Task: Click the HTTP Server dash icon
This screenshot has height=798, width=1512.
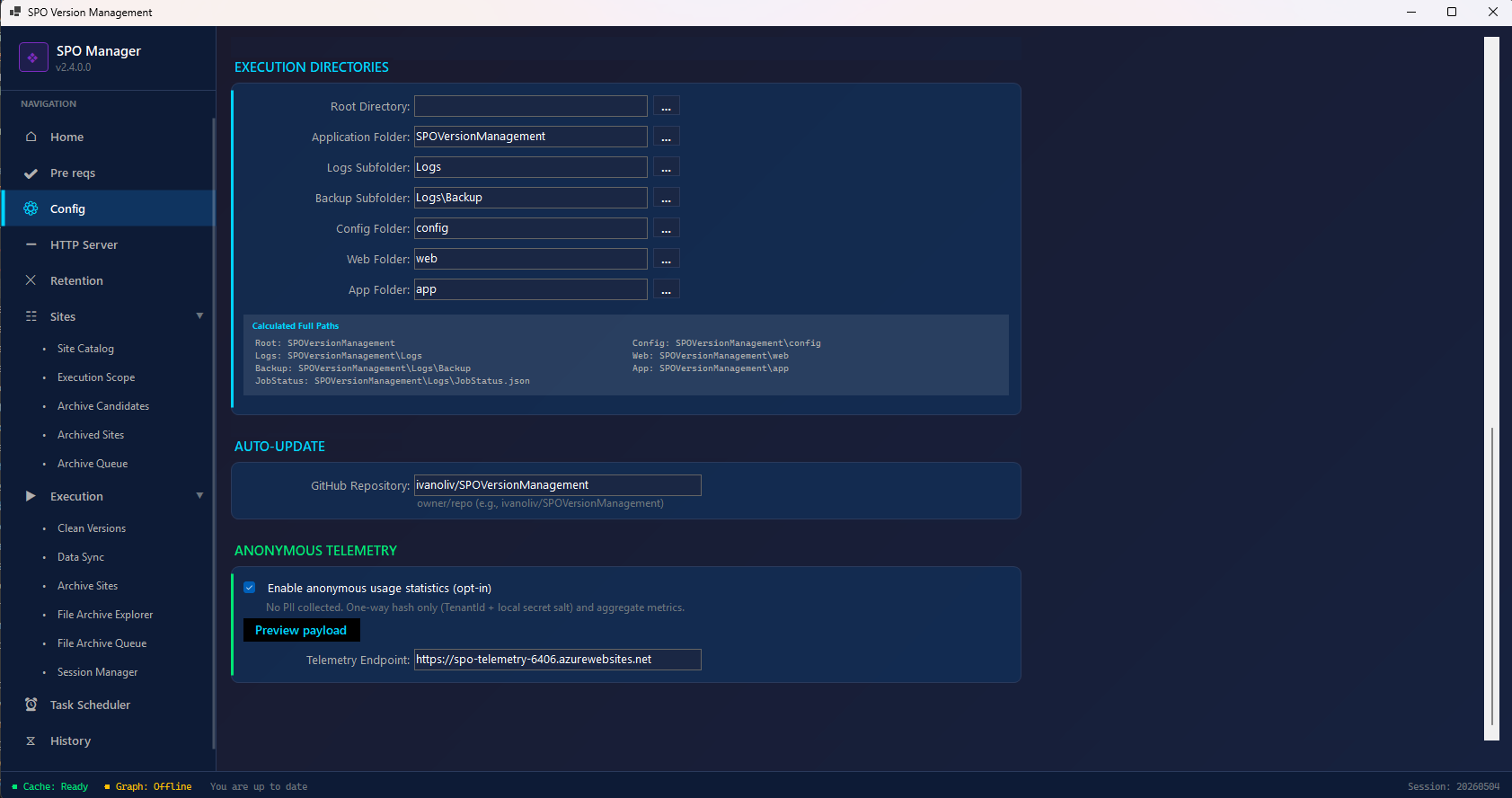Action: pyautogui.click(x=31, y=244)
